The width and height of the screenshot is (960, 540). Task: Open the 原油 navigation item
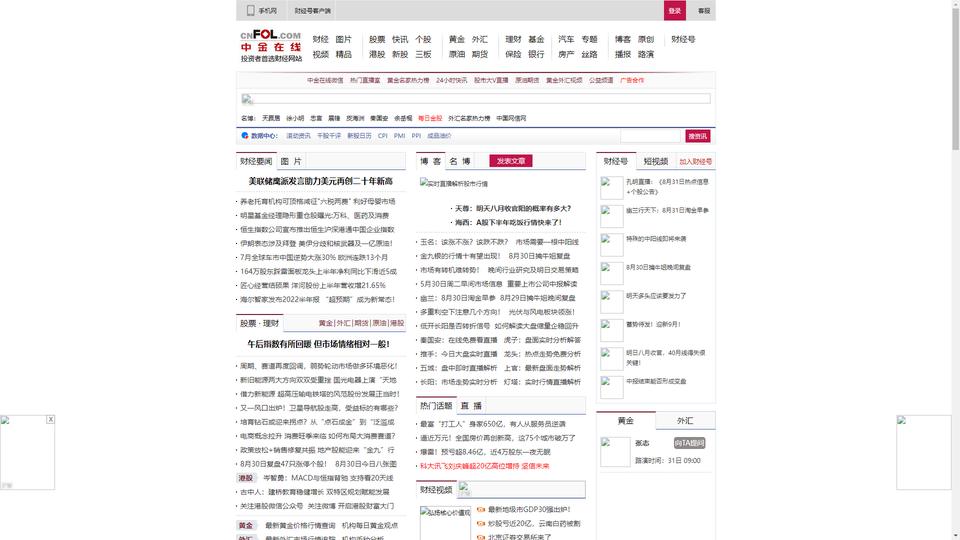pos(457,54)
